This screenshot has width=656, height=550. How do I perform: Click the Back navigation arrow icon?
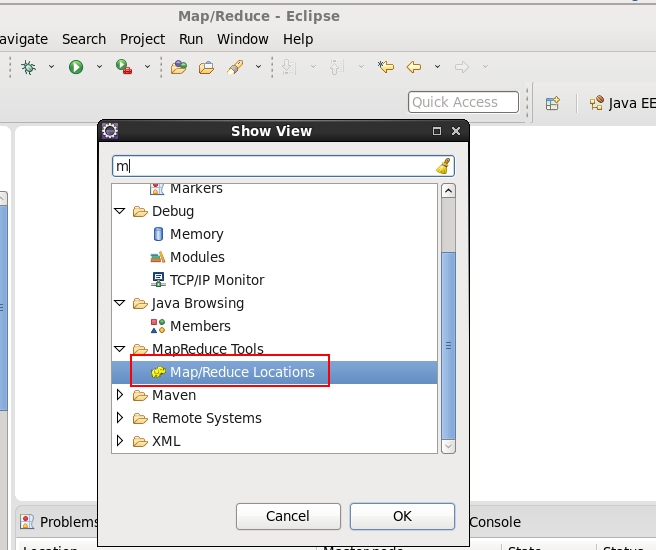click(x=414, y=67)
